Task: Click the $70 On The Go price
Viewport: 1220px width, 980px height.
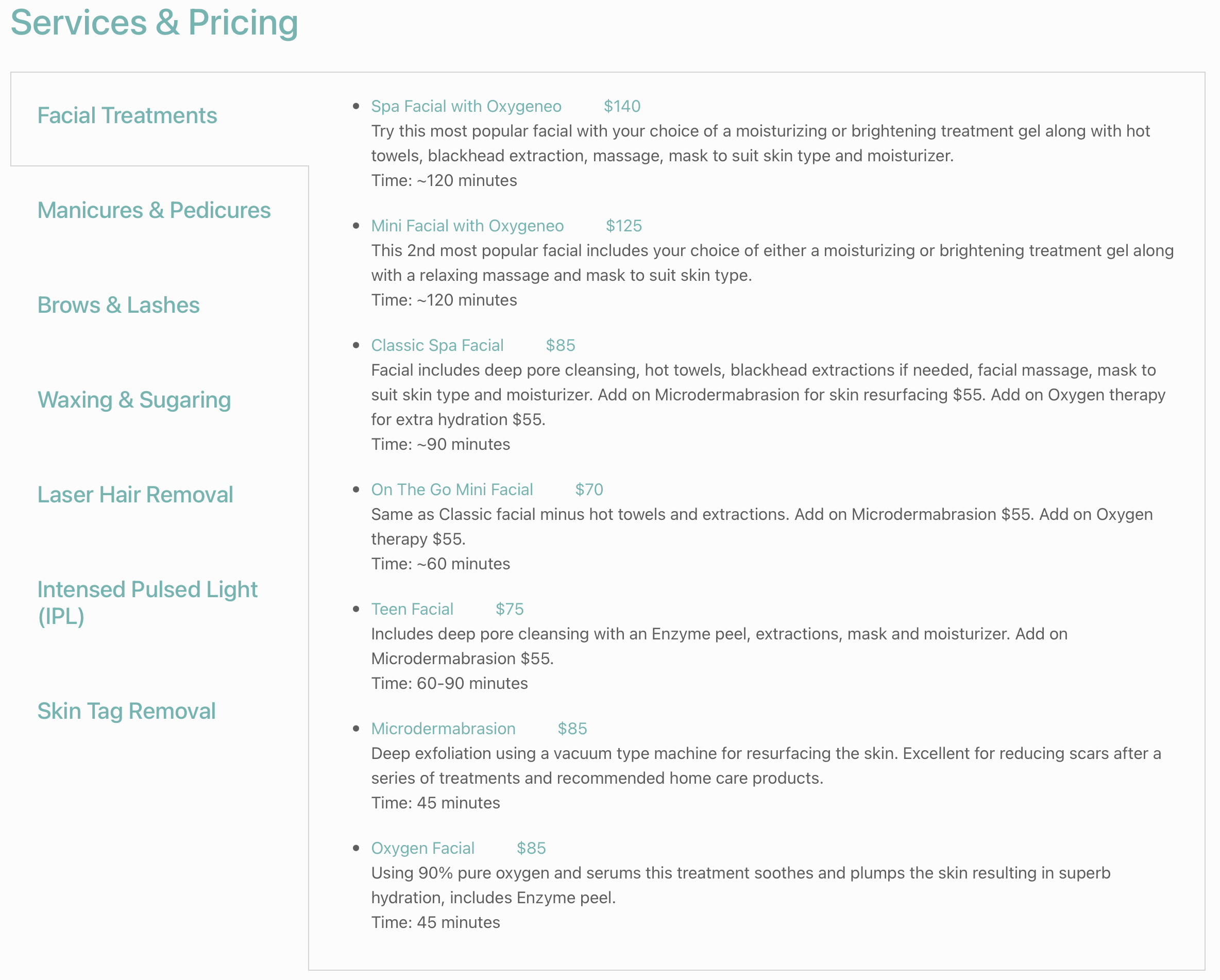Action: [x=589, y=489]
